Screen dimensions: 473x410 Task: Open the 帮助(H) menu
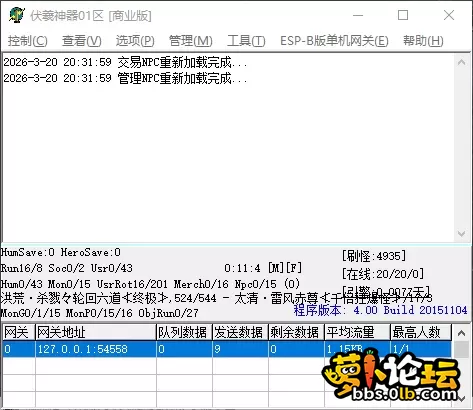point(423,41)
